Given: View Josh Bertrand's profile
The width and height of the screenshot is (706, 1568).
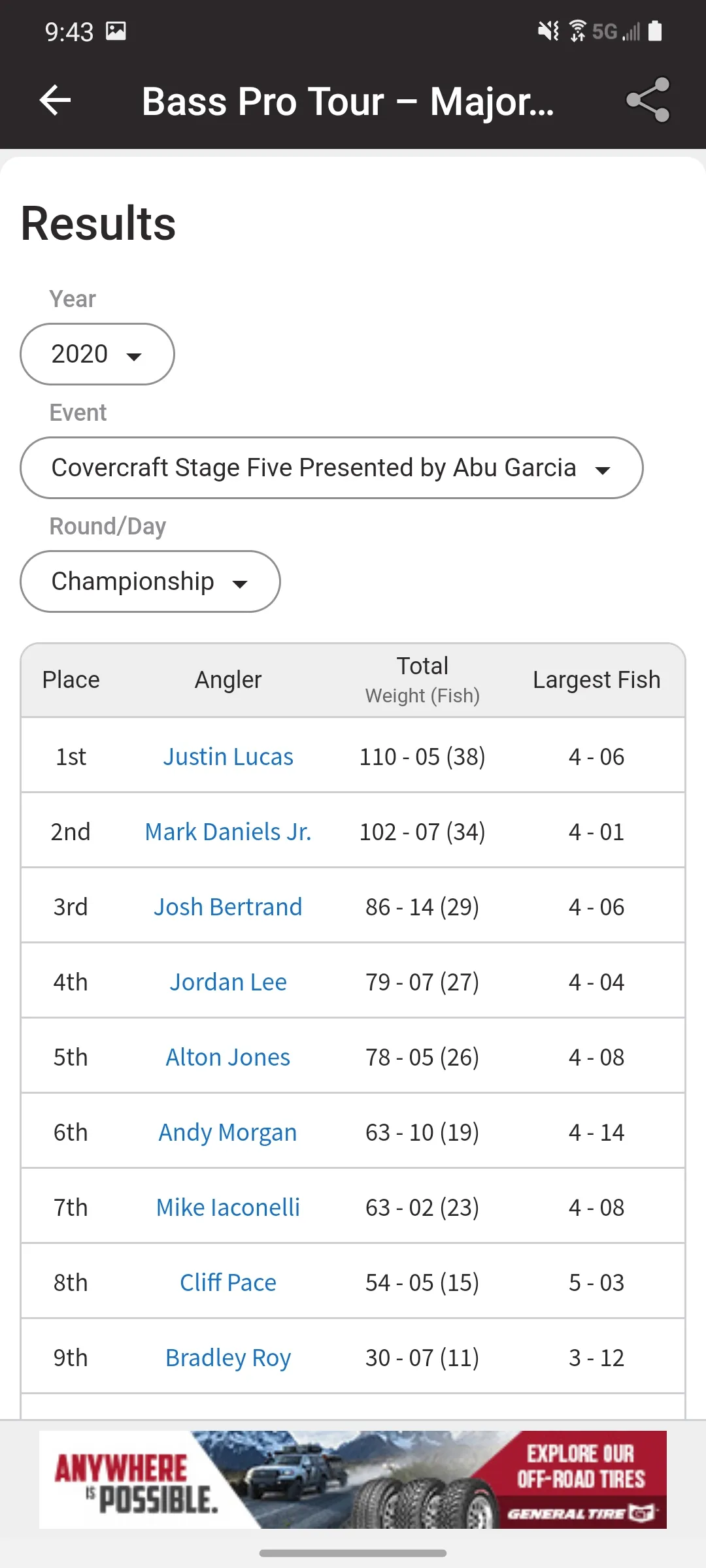Looking at the screenshot, I should [x=228, y=907].
